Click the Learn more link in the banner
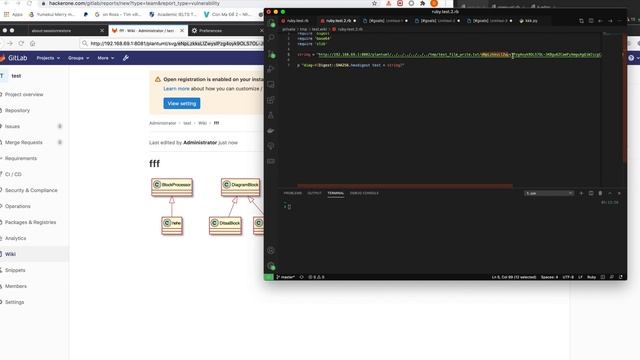The image size is (640, 360). coord(176,89)
